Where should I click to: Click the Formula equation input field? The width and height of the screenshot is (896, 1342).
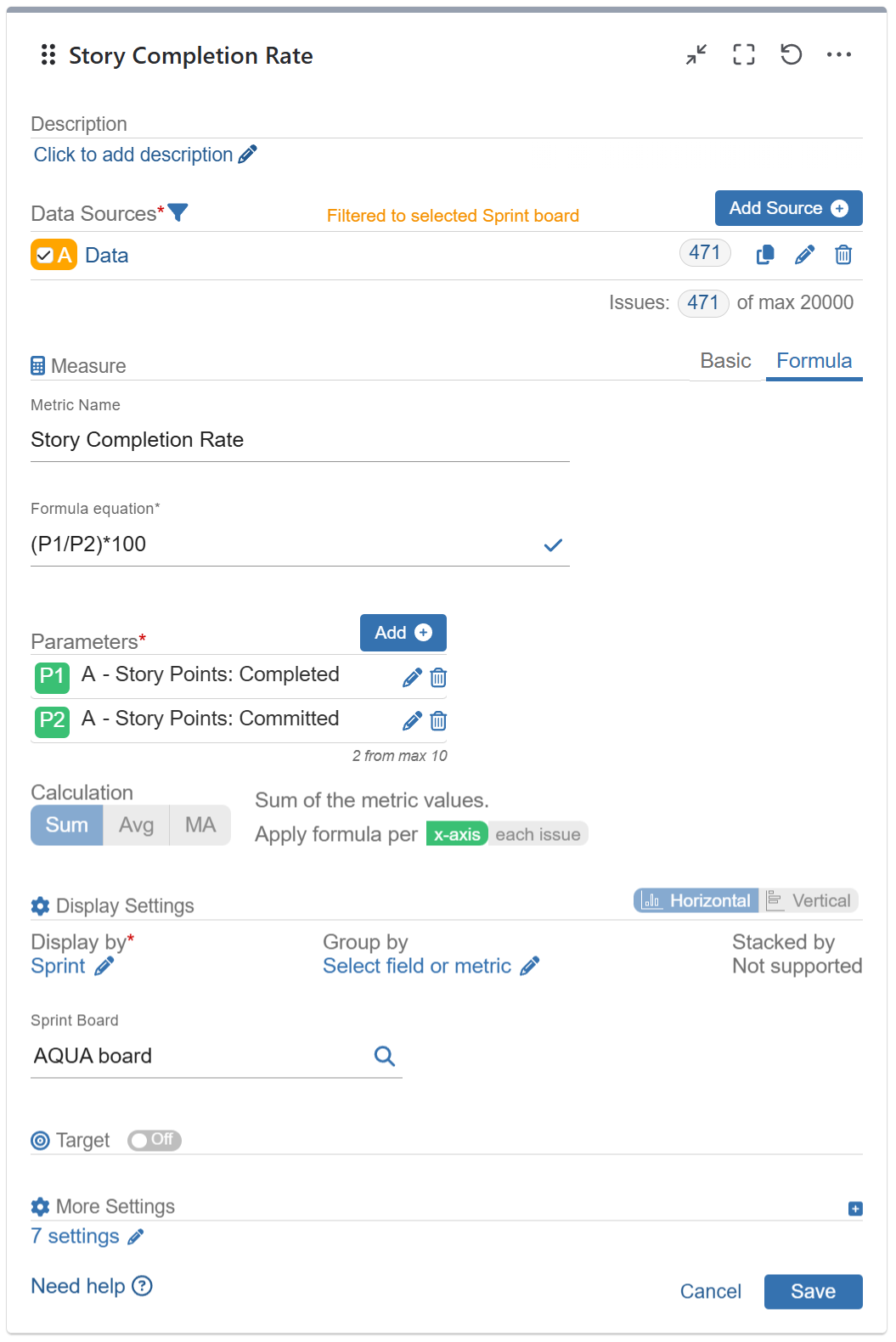coord(280,544)
